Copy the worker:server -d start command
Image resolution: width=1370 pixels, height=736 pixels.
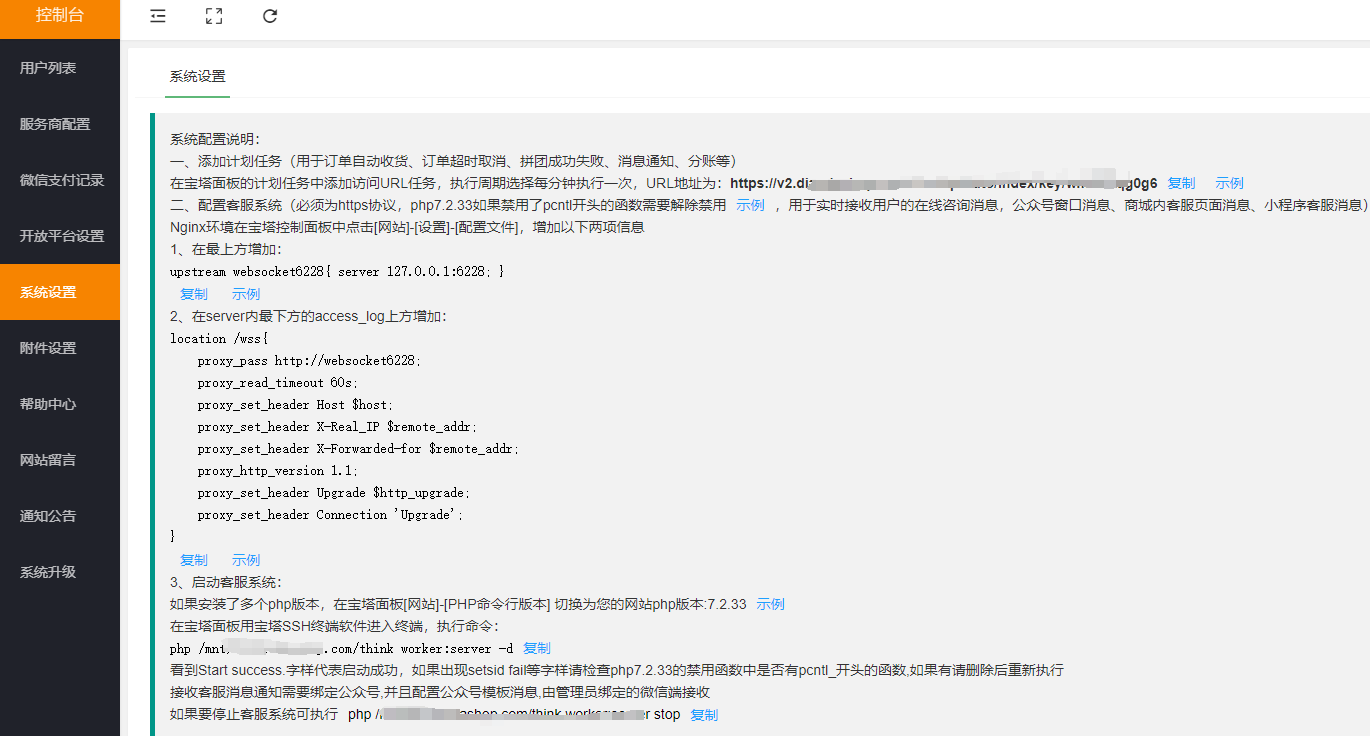[x=537, y=648]
